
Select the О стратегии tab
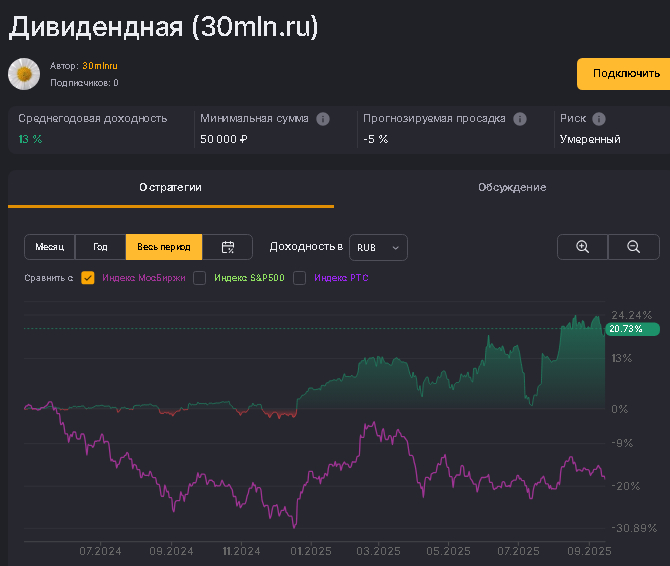[171, 187]
